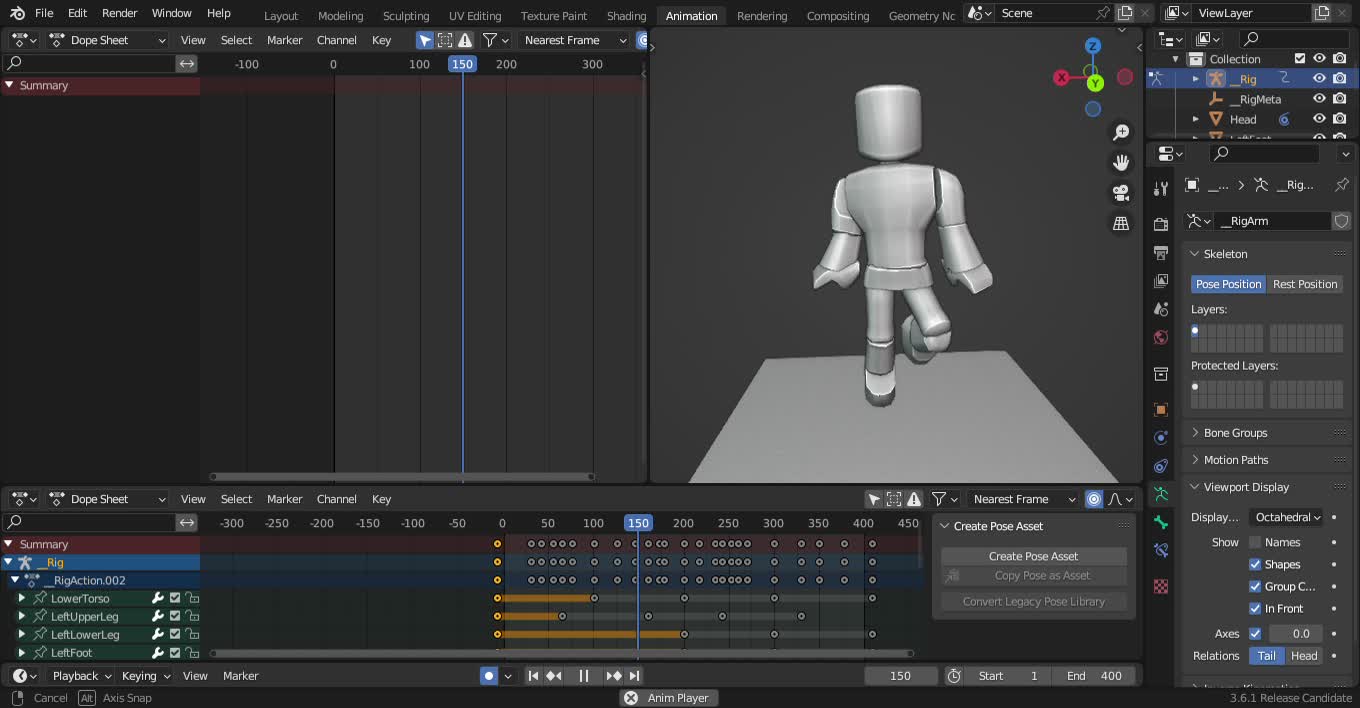Uncheck the Shapes checkbox
The width and height of the screenshot is (1360, 708).
(1255, 564)
